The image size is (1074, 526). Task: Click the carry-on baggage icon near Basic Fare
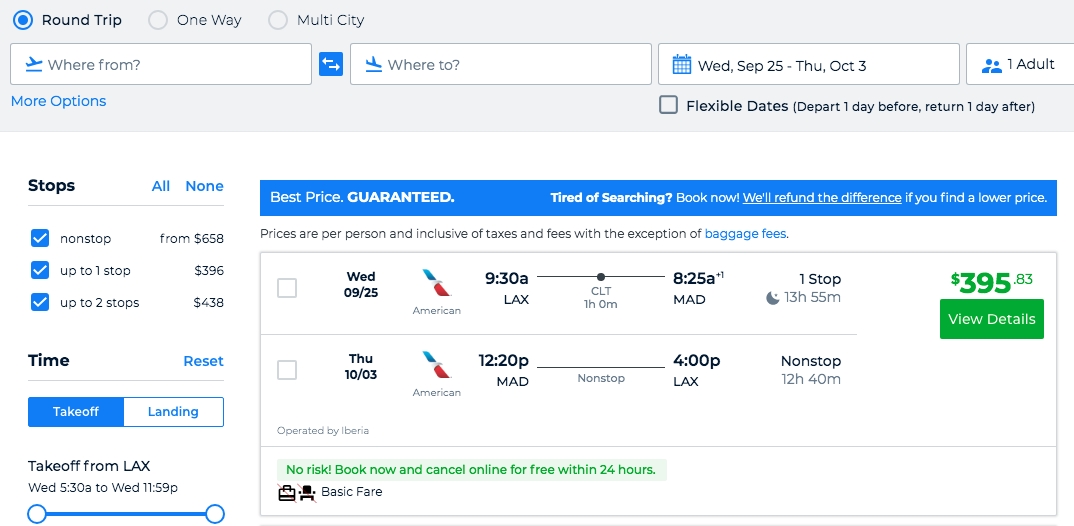click(286, 492)
